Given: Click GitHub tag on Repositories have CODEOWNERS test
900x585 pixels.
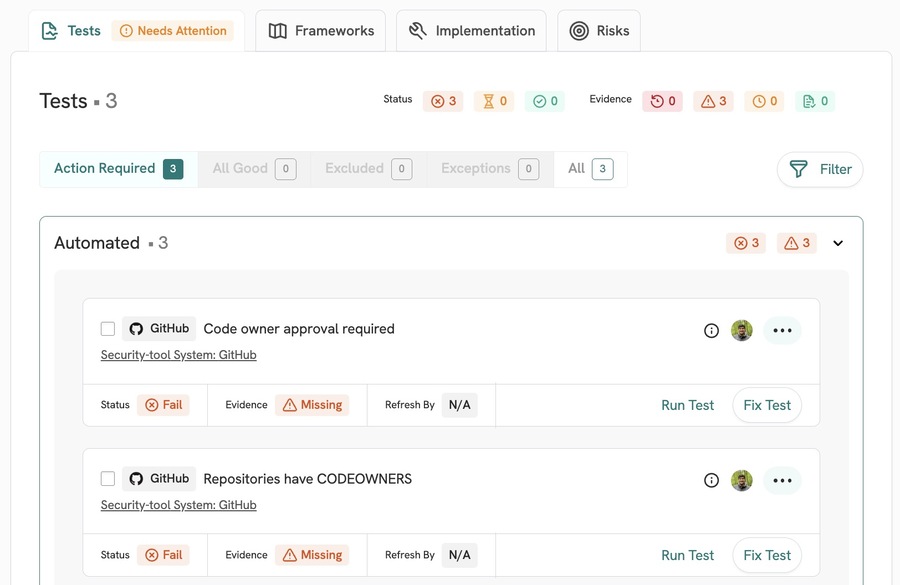Looking at the screenshot, I should click(159, 479).
